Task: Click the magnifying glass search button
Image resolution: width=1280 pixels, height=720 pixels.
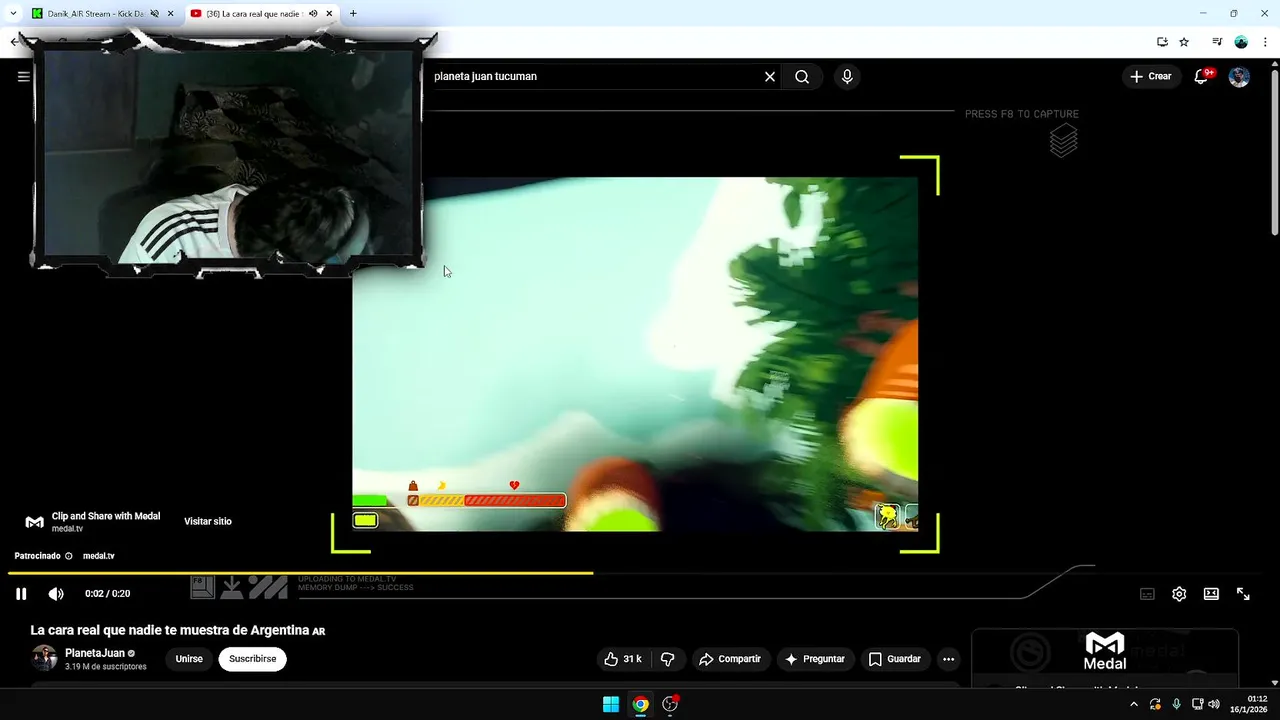Action: pyautogui.click(x=802, y=77)
